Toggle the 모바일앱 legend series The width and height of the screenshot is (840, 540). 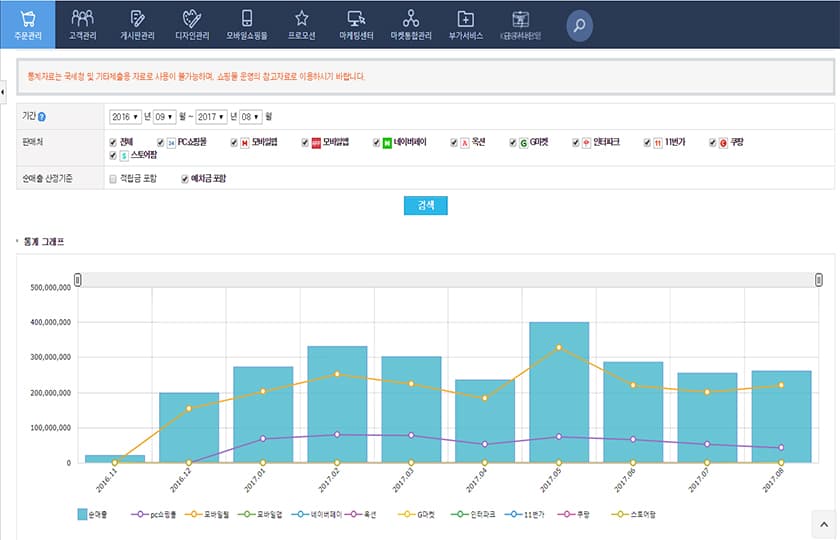click(x=261, y=514)
